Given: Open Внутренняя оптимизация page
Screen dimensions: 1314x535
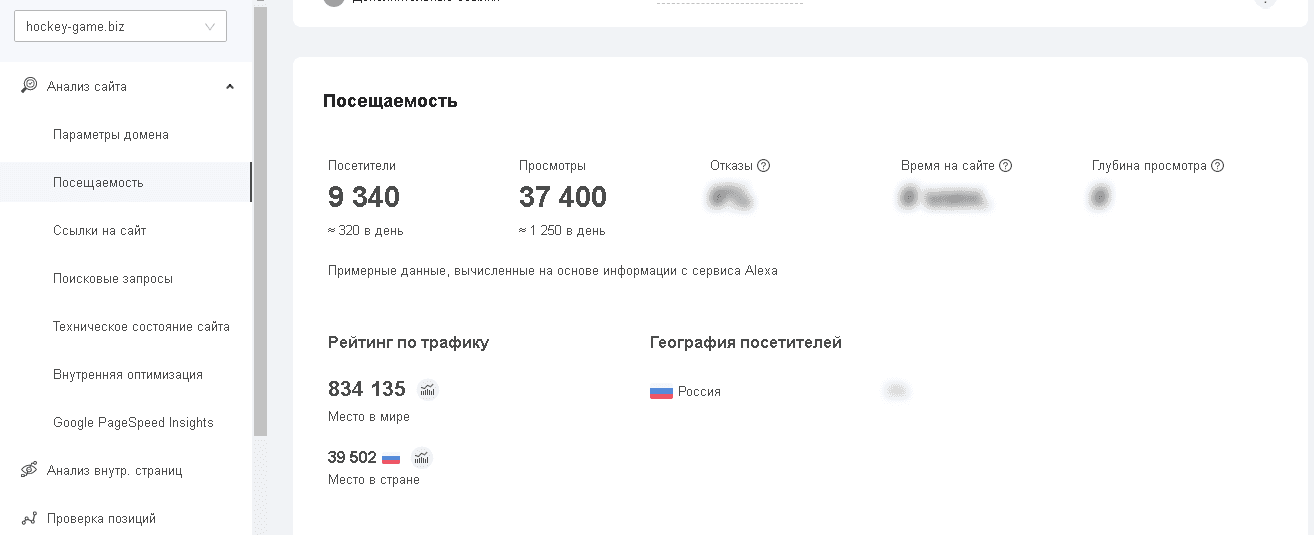Looking at the screenshot, I should point(128,375).
